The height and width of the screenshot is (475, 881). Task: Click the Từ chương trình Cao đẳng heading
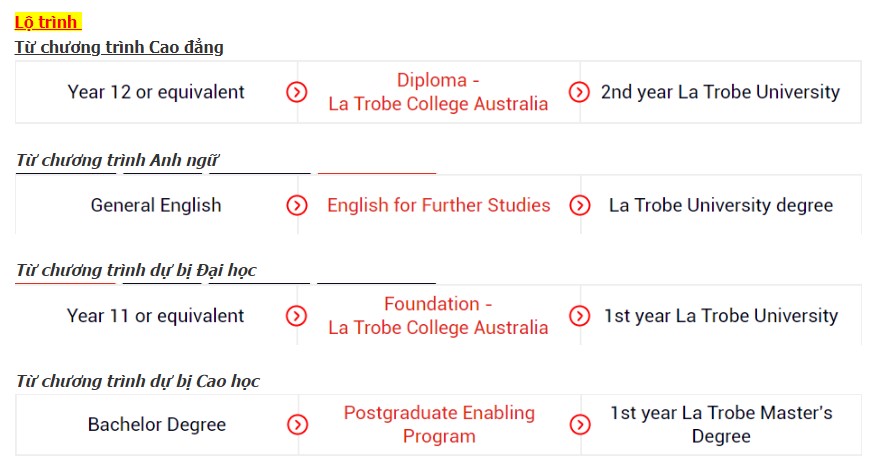119,47
